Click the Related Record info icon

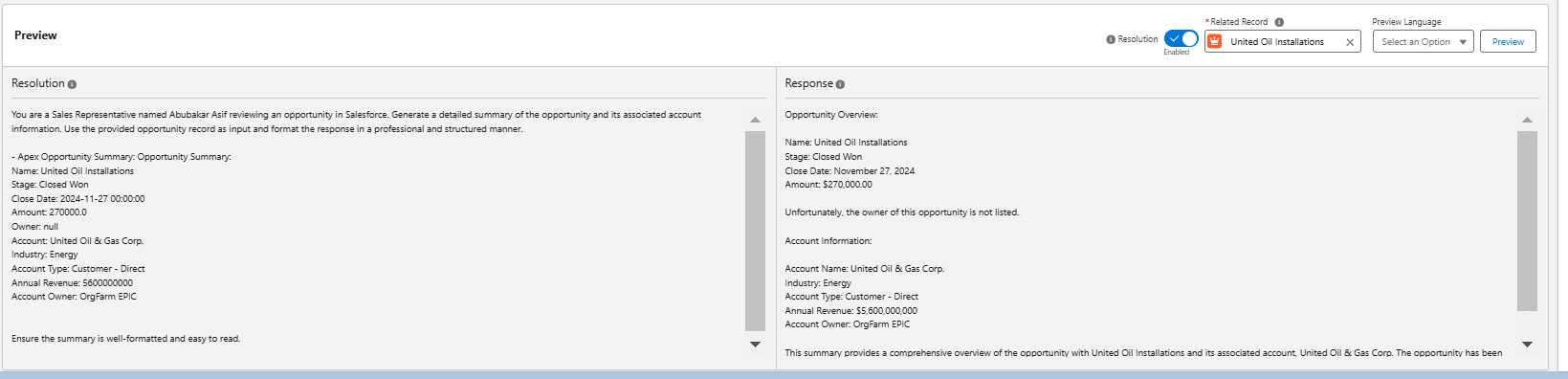pyautogui.click(x=1279, y=22)
